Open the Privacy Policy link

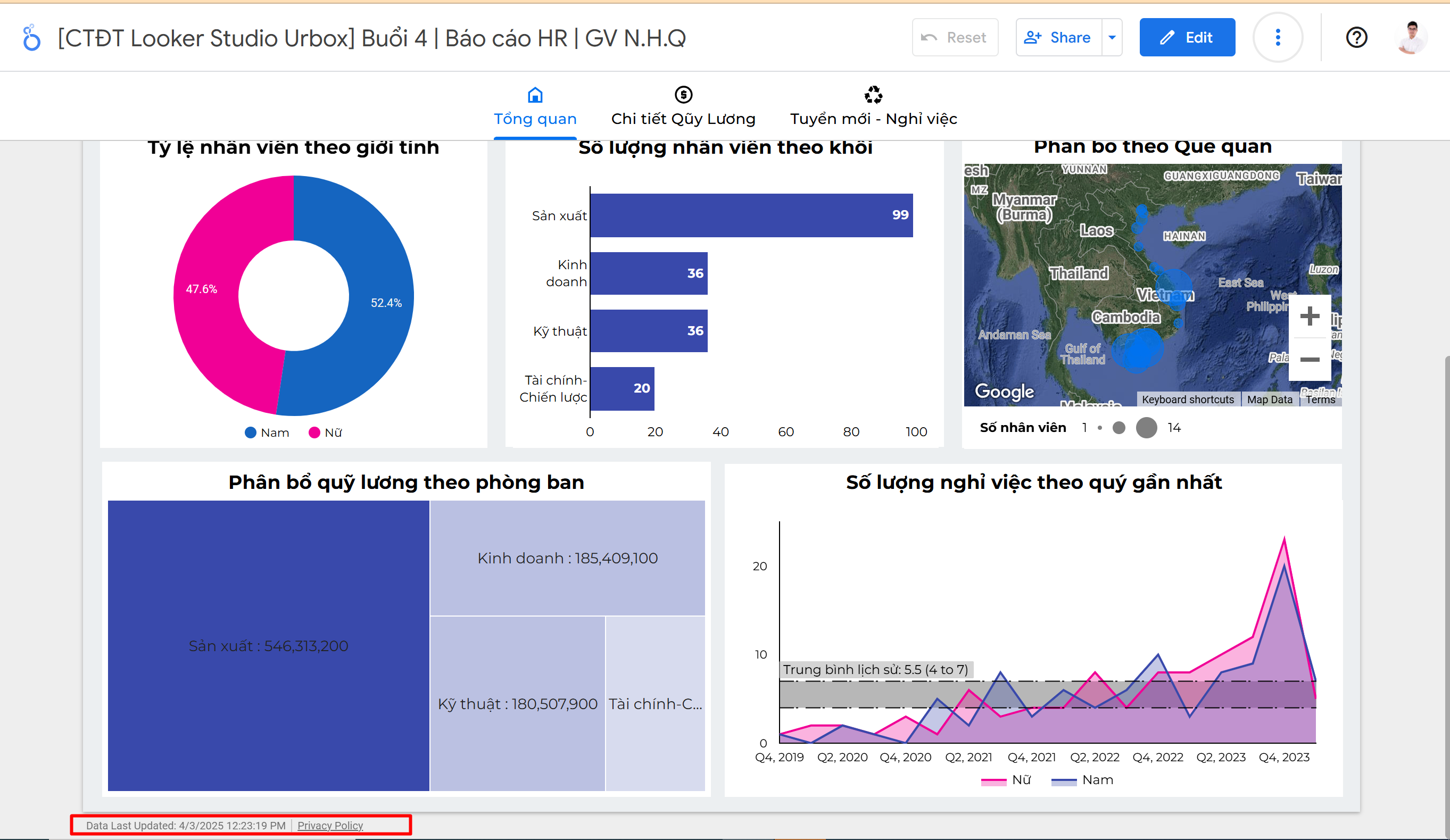330,826
